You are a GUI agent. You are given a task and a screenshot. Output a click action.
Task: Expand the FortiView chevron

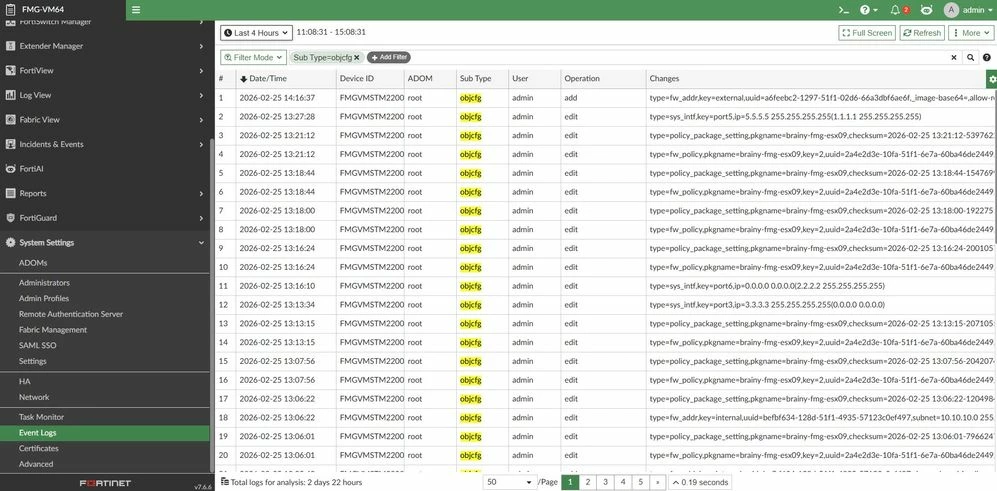[201, 71]
